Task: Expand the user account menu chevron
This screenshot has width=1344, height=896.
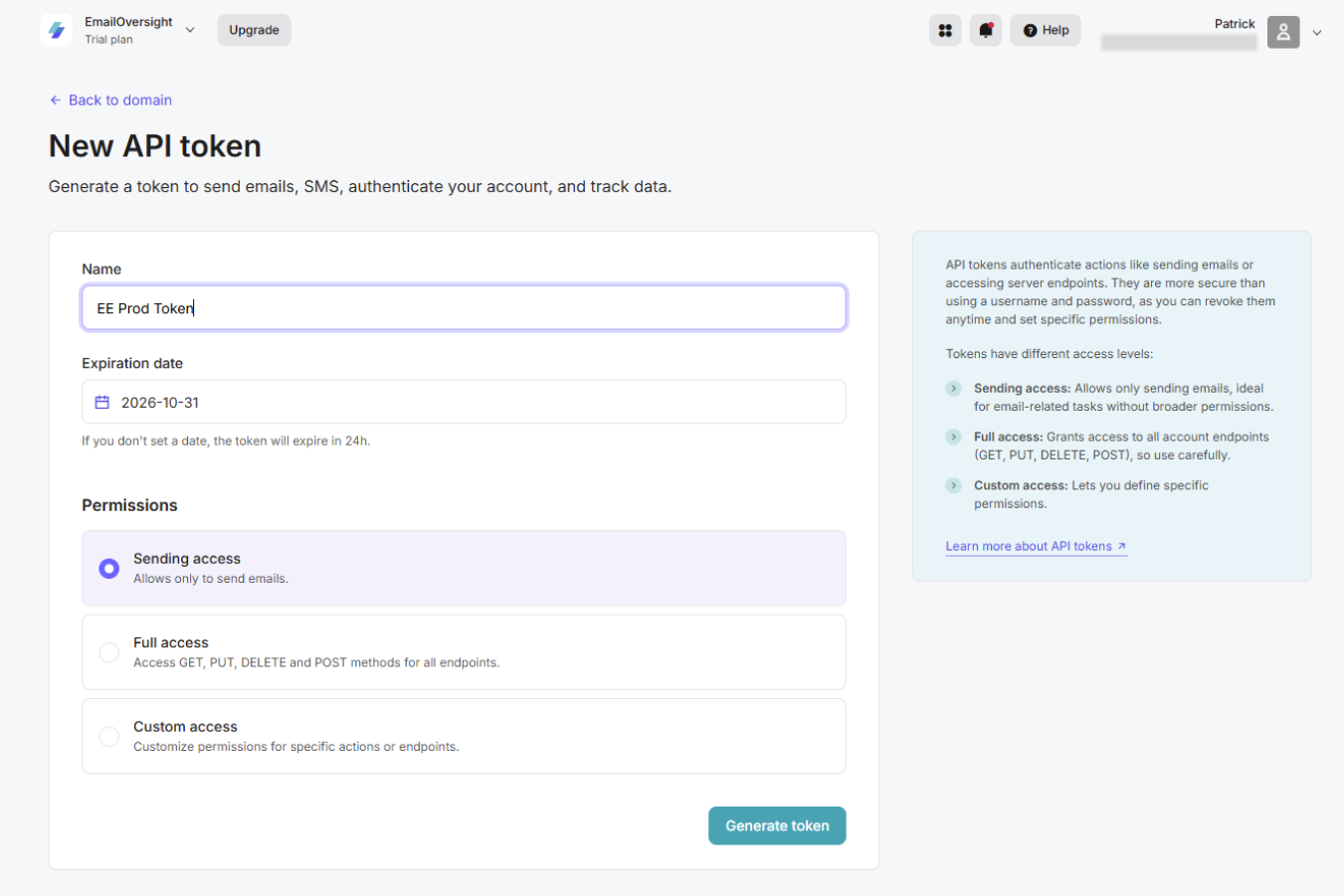Action: (1316, 33)
